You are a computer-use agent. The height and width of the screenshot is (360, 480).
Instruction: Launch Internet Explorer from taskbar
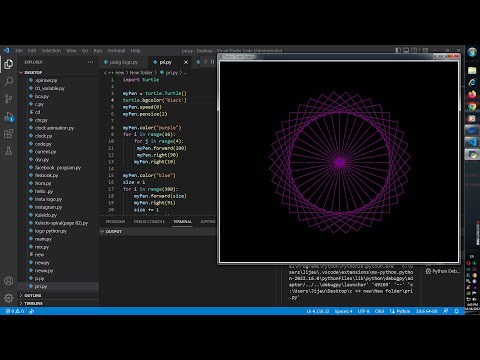coord(472,82)
